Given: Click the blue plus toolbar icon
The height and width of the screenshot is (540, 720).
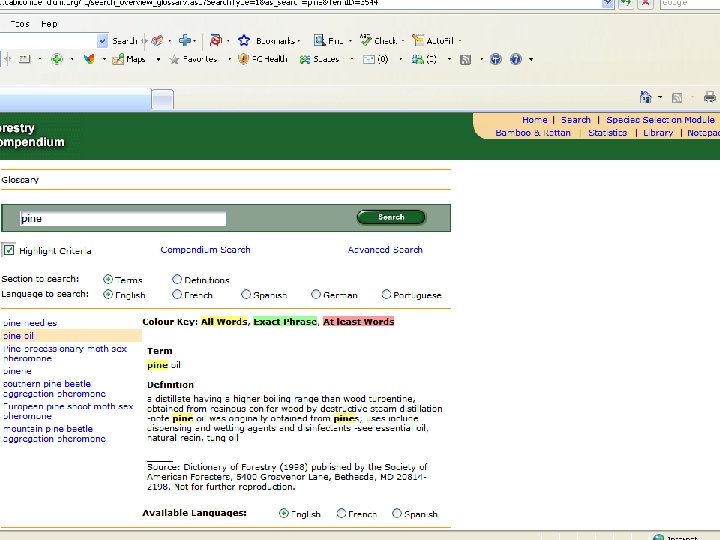Looking at the screenshot, I should [185, 40].
